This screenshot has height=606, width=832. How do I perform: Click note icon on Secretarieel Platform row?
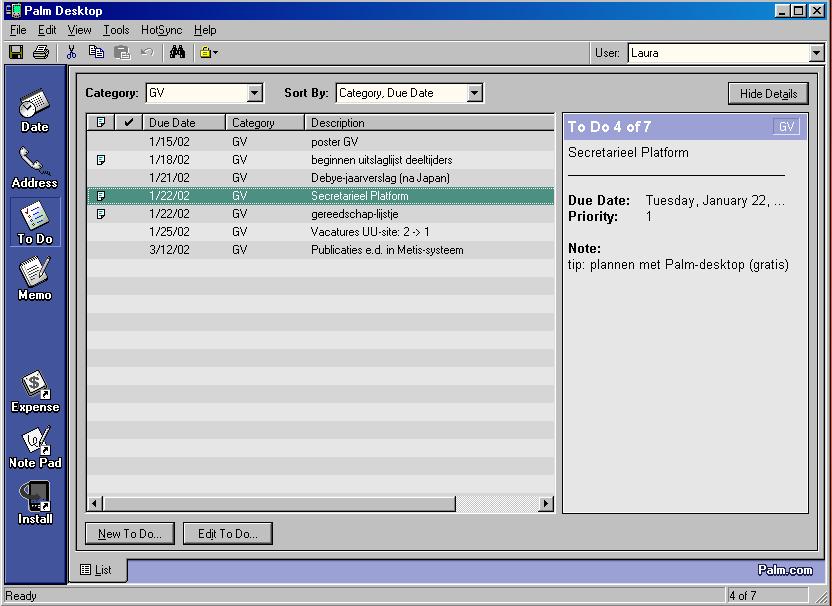pos(101,196)
